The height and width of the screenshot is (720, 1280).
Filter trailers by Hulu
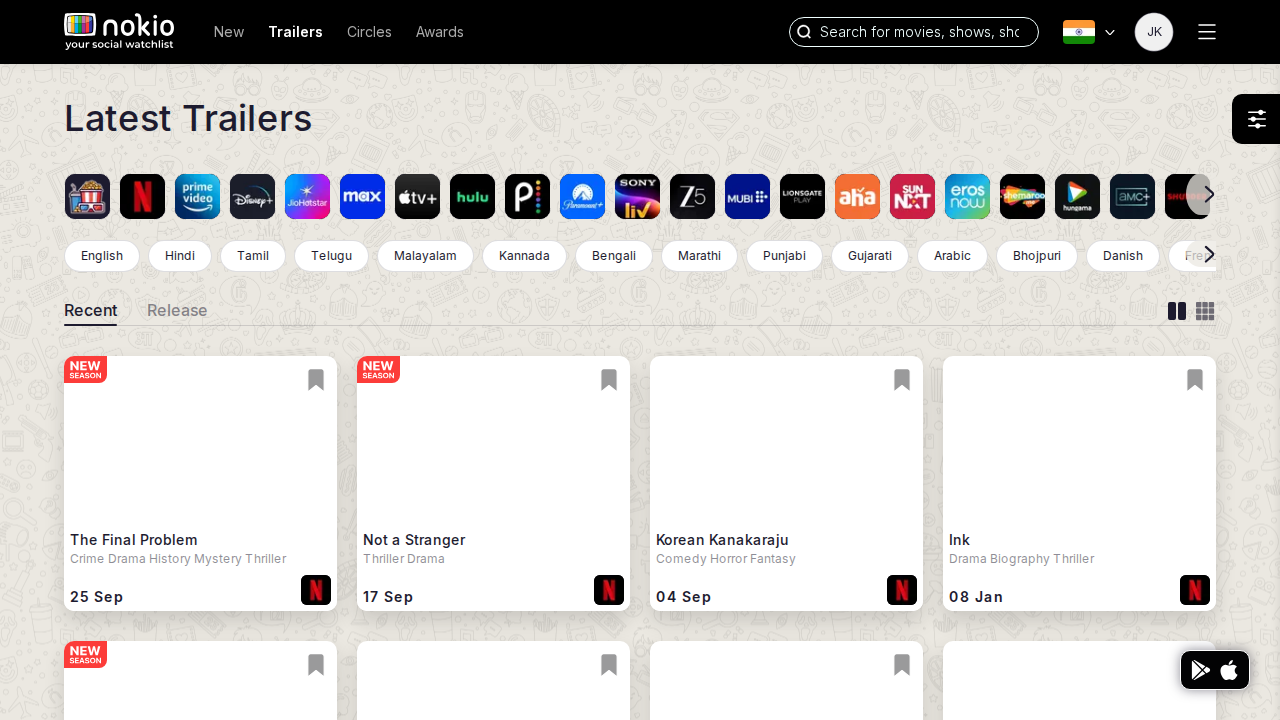click(x=472, y=196)
